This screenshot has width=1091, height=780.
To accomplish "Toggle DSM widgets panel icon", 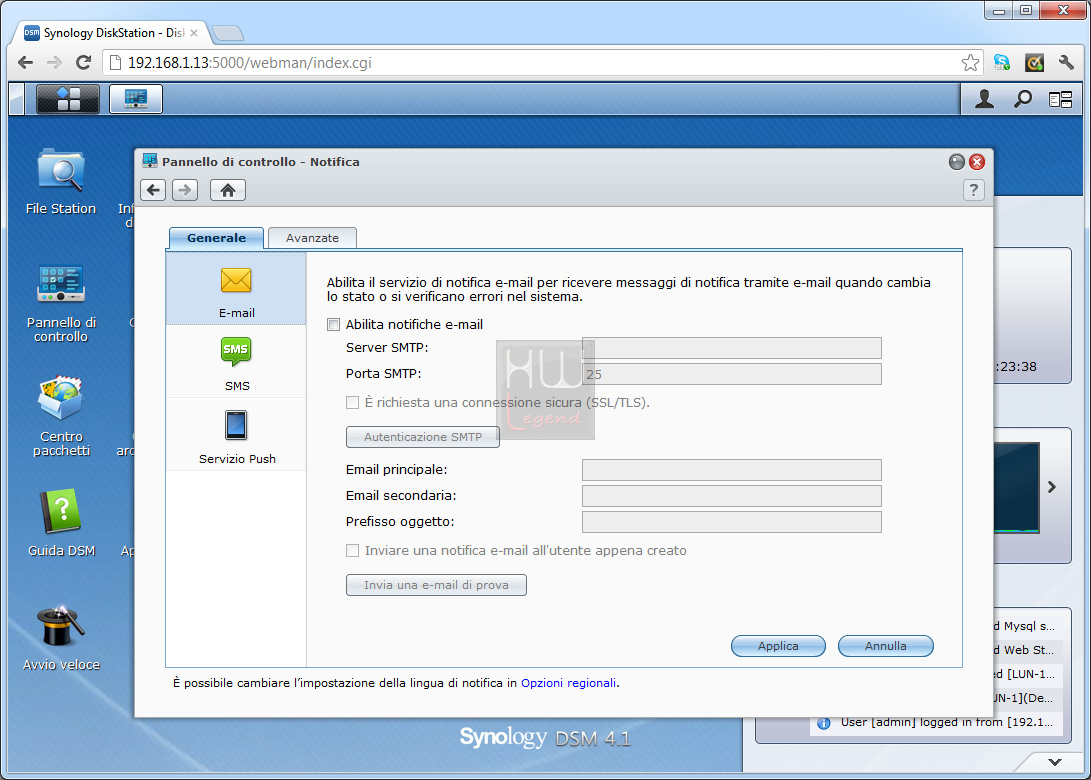I will coord(1060,100).
